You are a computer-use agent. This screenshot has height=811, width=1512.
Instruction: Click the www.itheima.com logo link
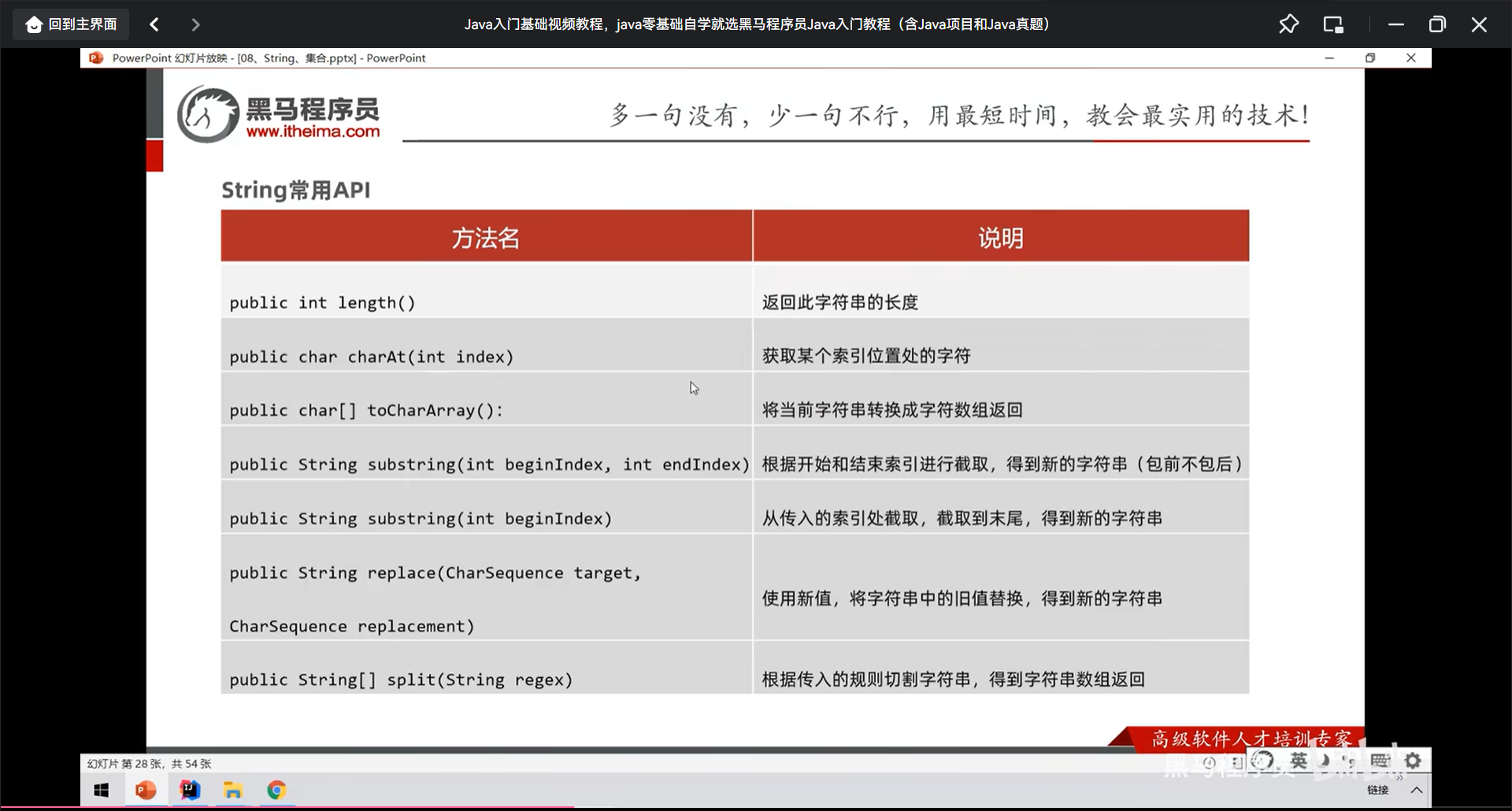point(313,131)
